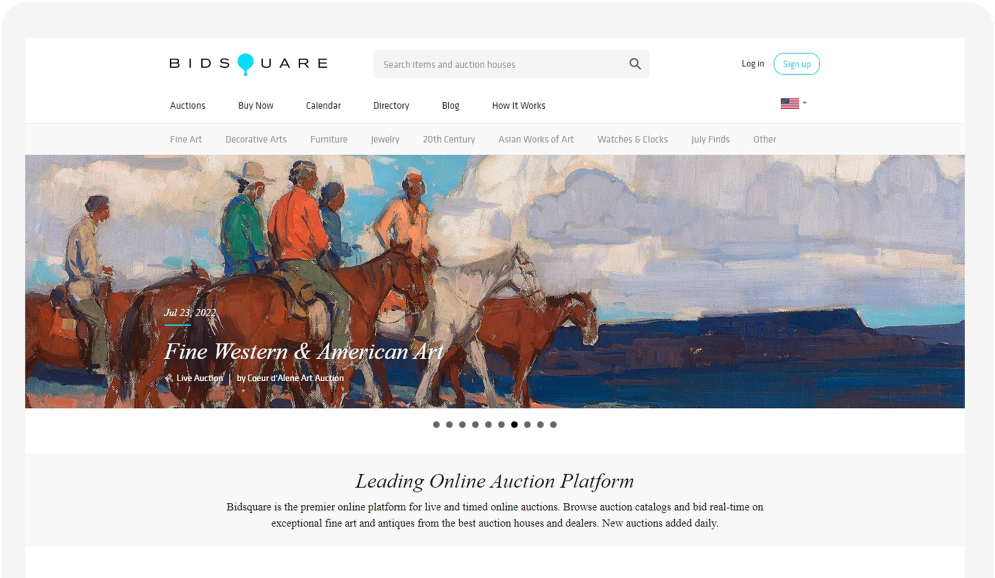The height and width of the screenshot is (578, 995).
Task: Open the Watches & Clocks category
Action: coord(632,140)
